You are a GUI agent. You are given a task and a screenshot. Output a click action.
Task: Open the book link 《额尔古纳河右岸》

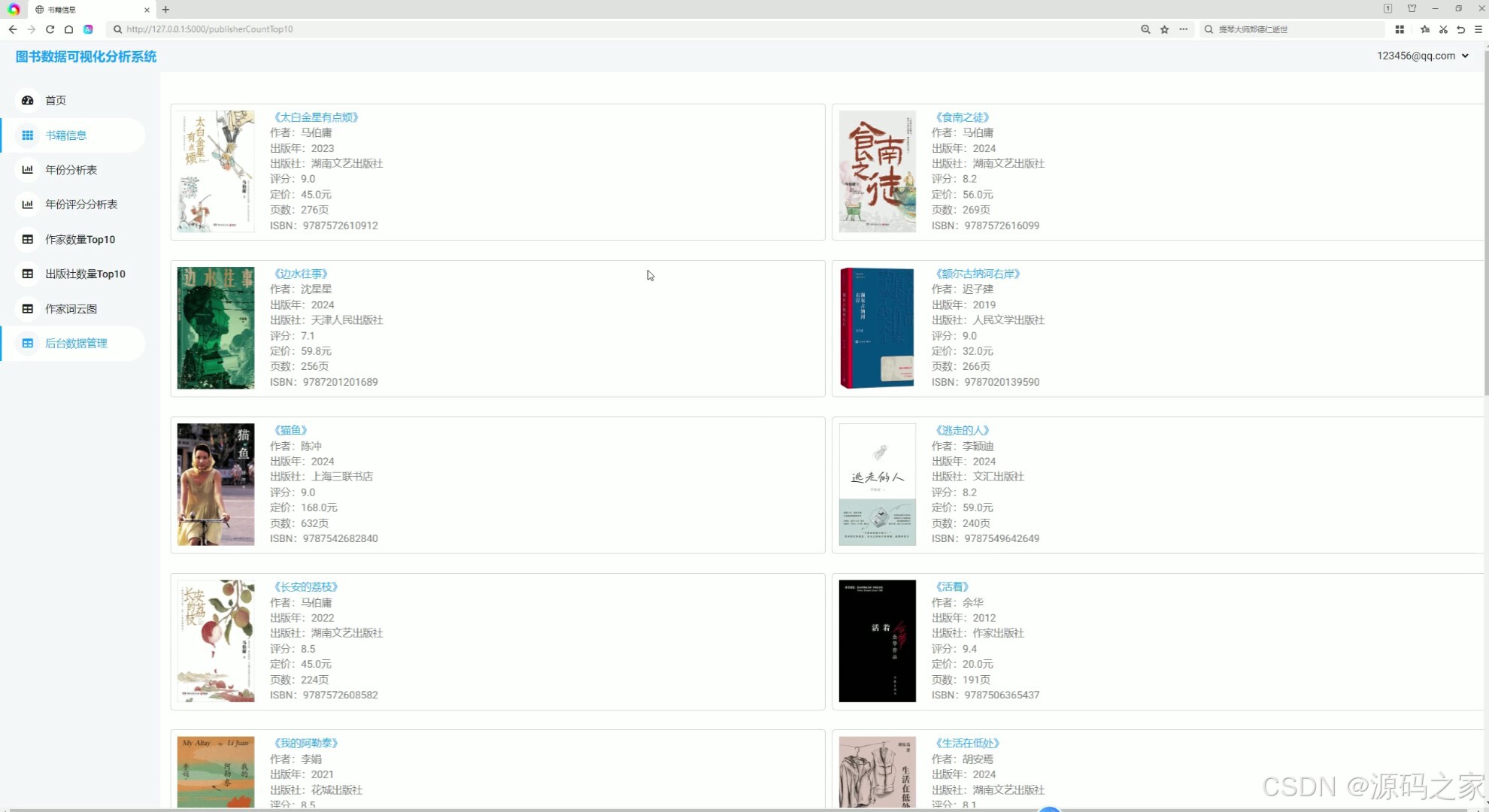[978, 274]
